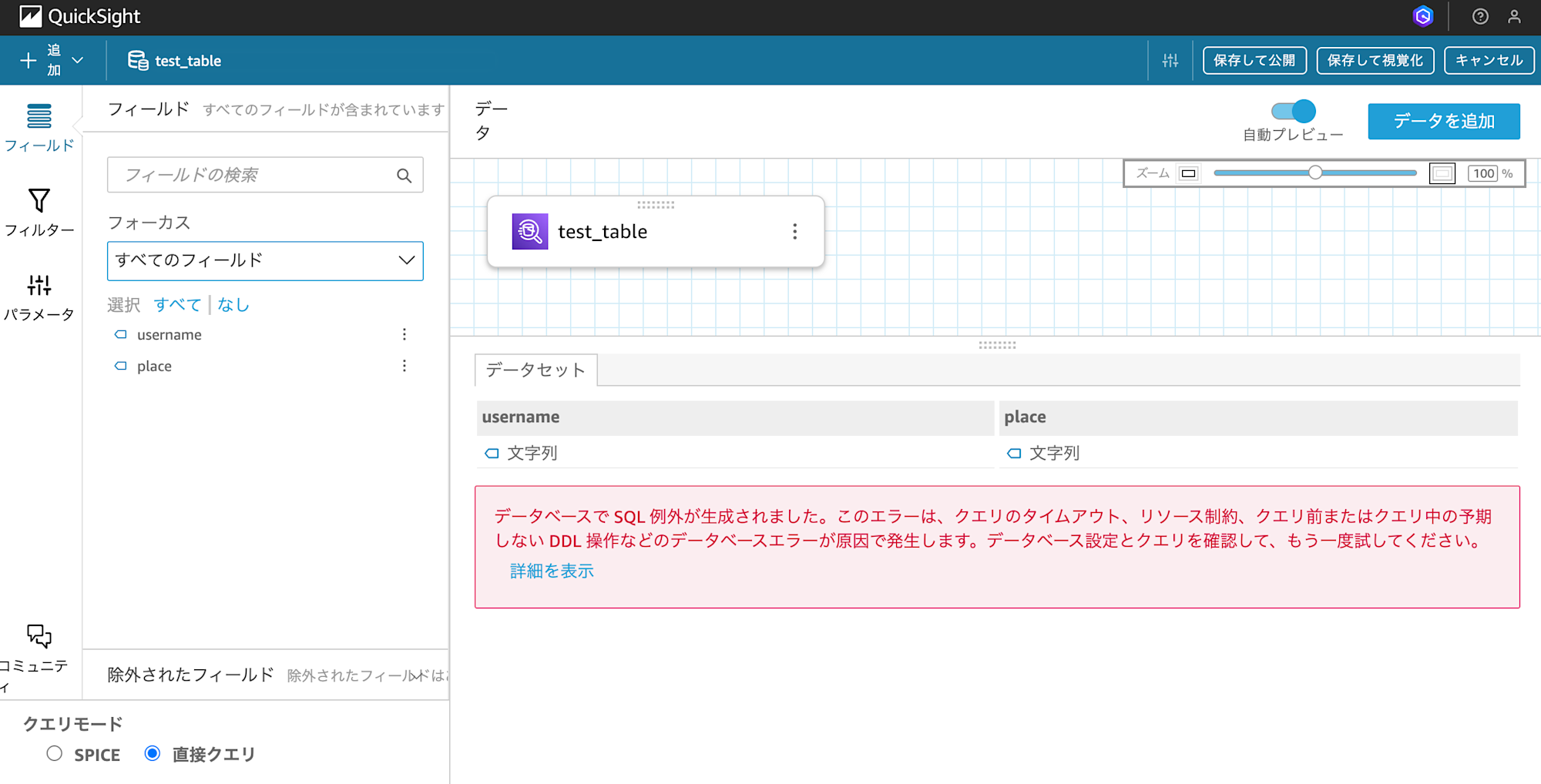The width and height of the screenshot is (1541, 784).
Task: Open the フィールド sidebar panel
Action: pyautogui.click(x=39, y=128)
